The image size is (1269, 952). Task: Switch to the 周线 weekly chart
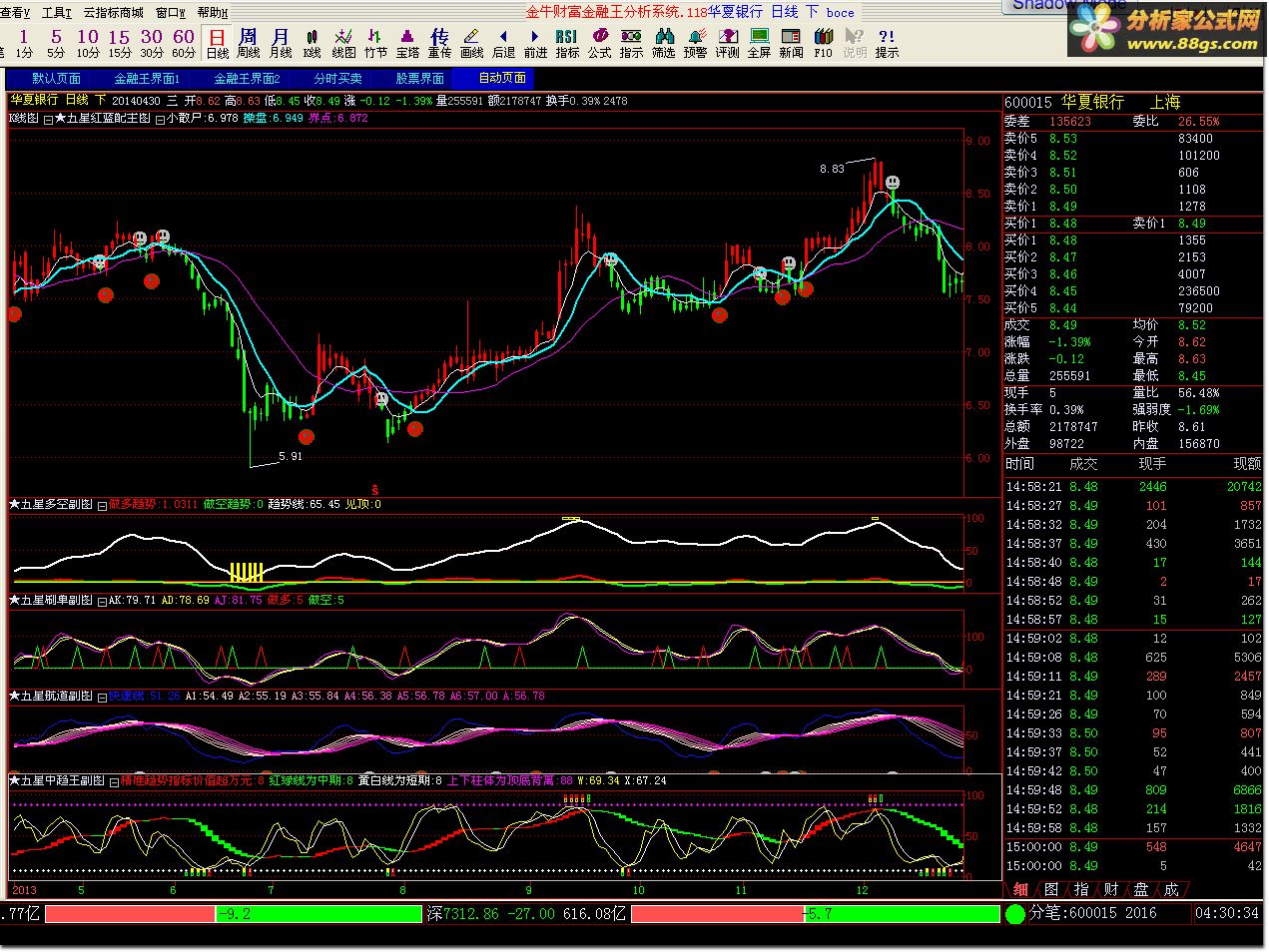[x=249, y=43]
